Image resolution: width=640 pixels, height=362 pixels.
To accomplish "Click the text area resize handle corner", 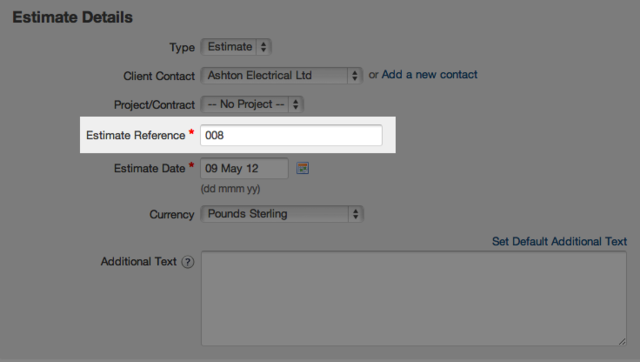I will click(622, 342).
